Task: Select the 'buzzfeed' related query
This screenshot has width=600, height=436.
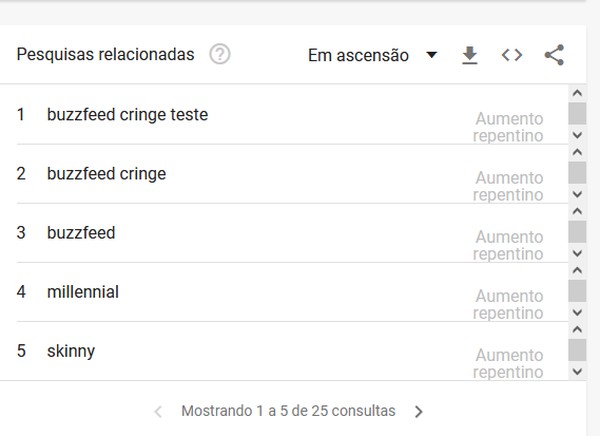Action: pyautogui.click(x=81, y=233)
